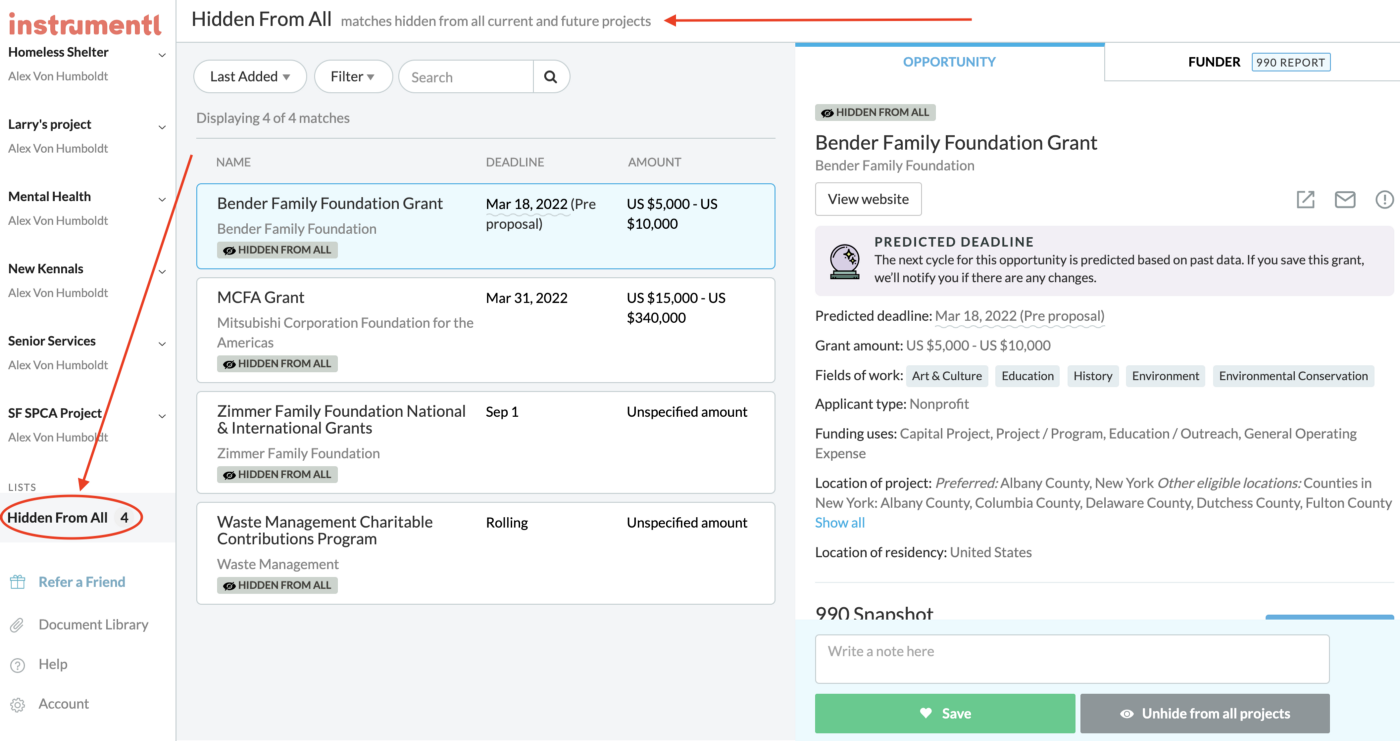Click the Write a note here box
1400x741 pixels.
pyautogui.click(x=1072, y=659)
